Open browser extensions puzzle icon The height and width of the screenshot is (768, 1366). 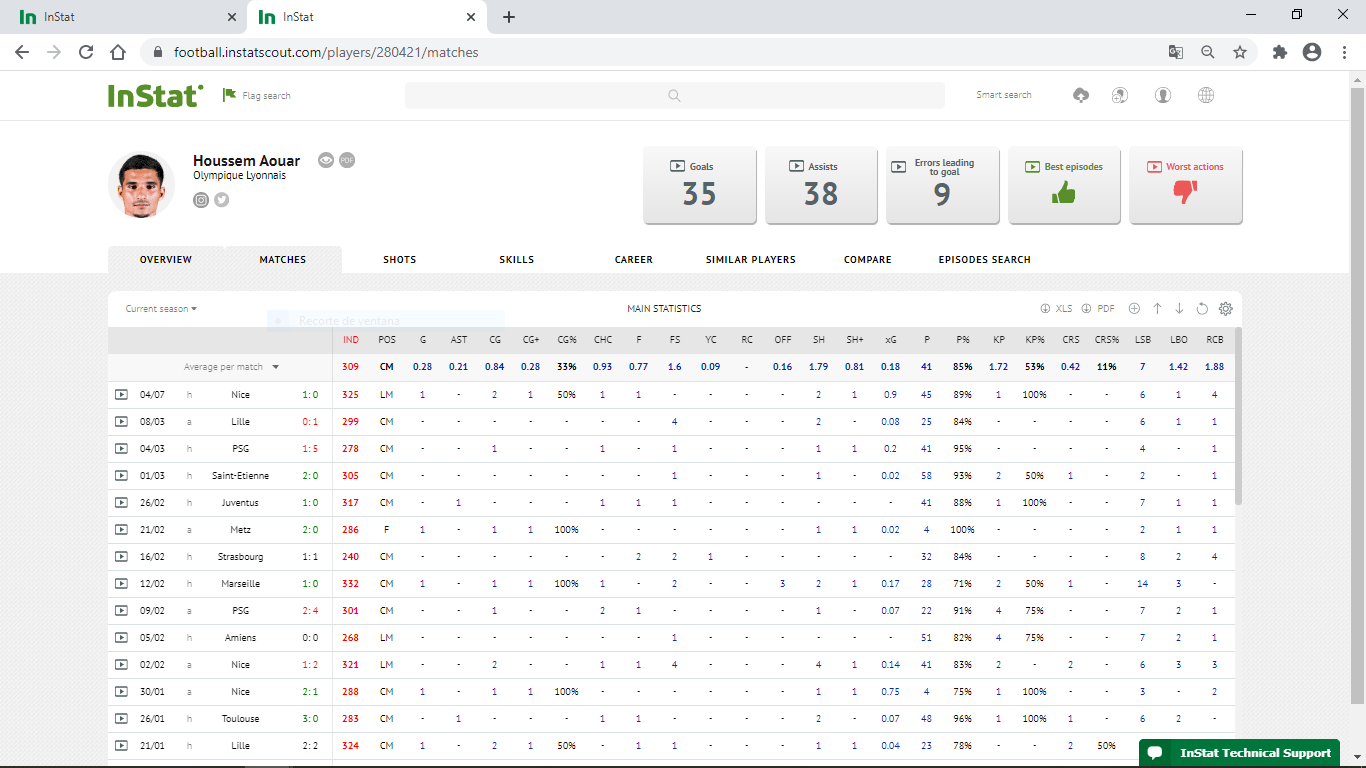pyautogui.click(x=1279, y=52)
